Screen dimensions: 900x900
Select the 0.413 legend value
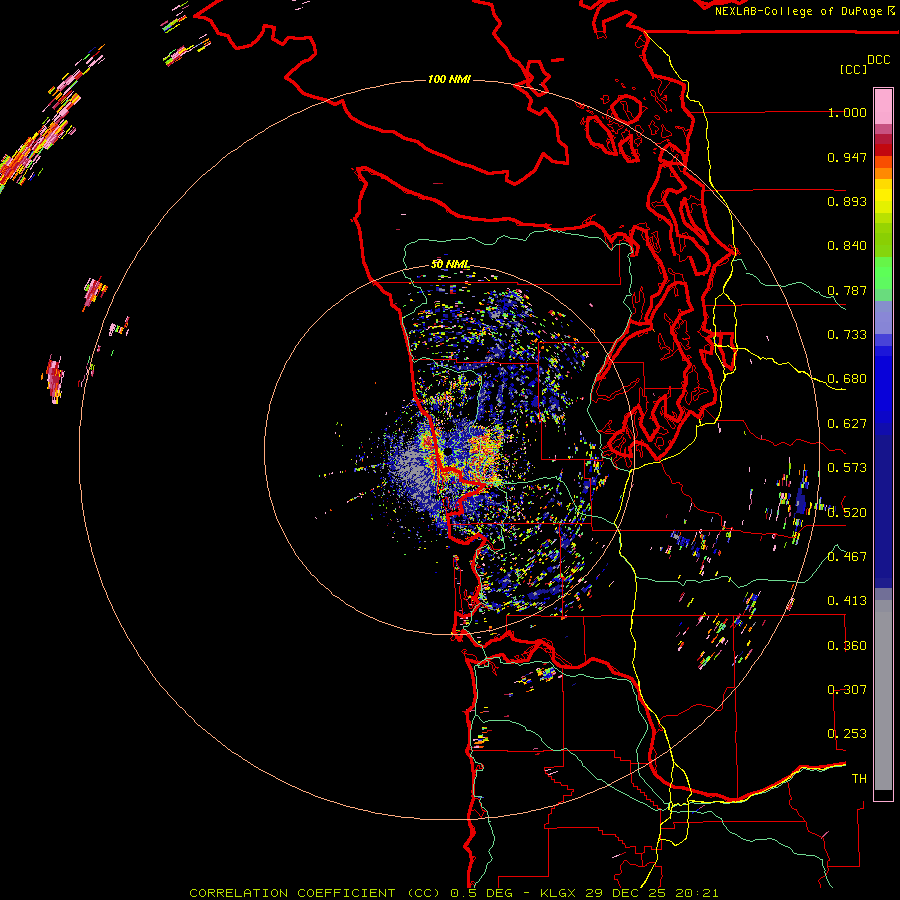847,601
